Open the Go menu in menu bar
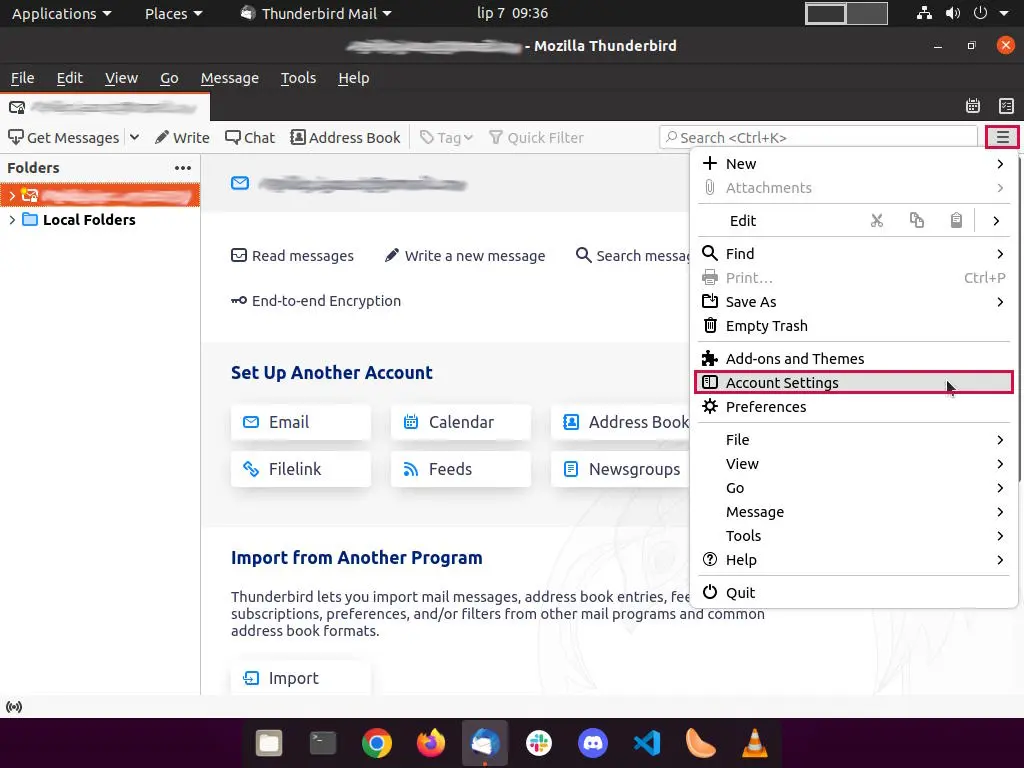 click(169, 78)
